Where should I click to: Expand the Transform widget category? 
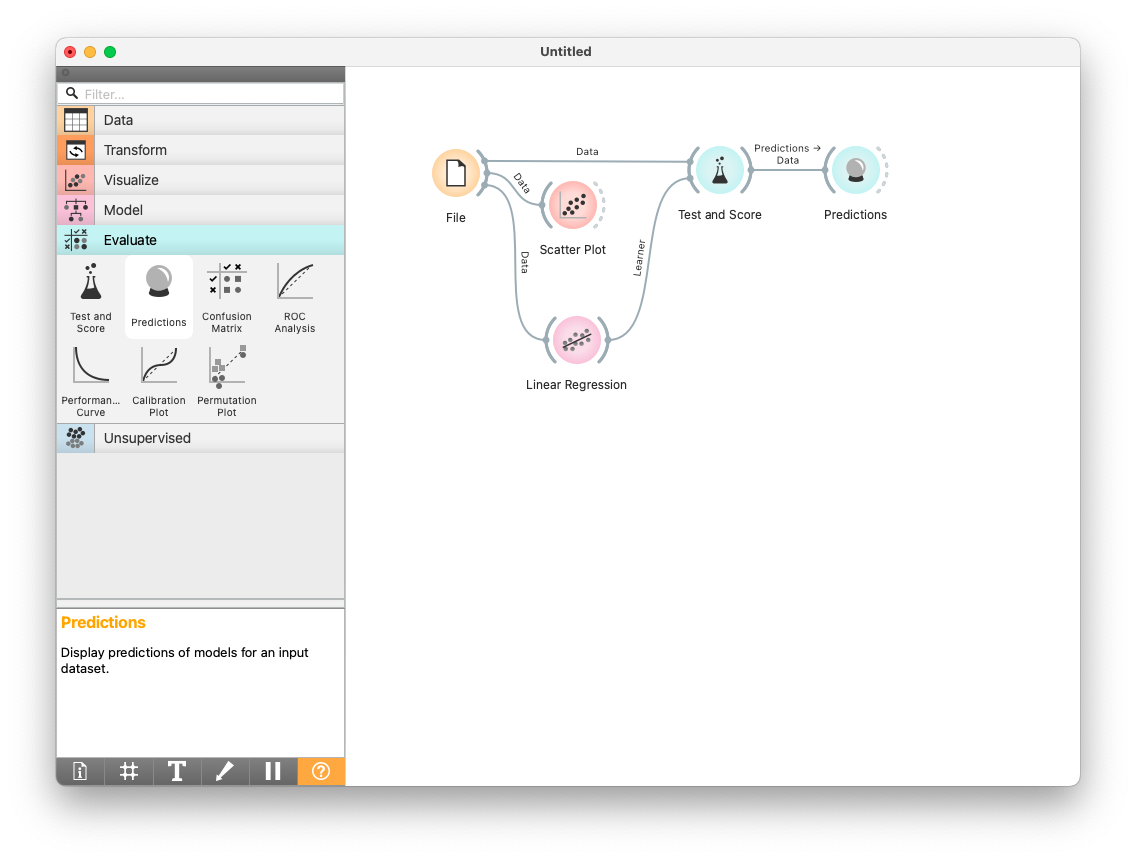pos(201,150)
